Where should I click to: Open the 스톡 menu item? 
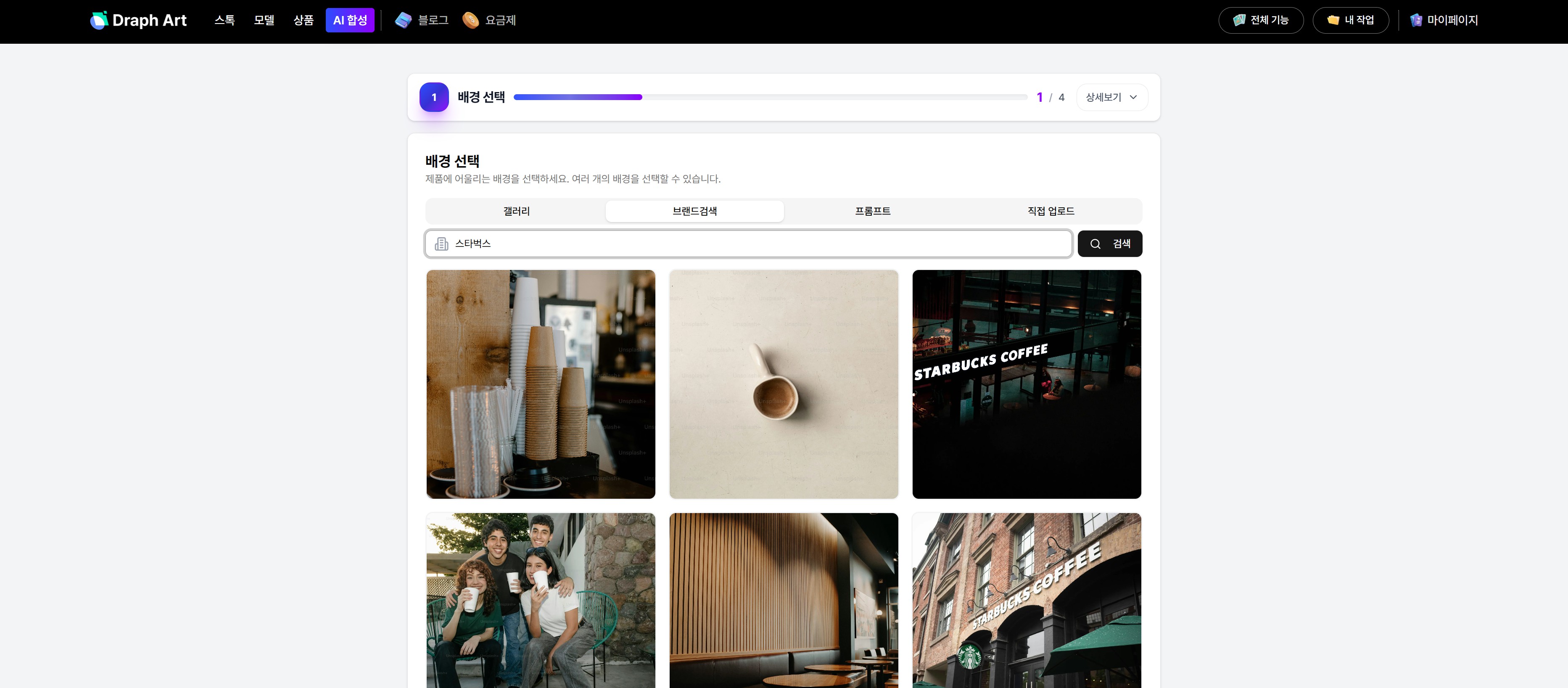(x=224, y=21)
